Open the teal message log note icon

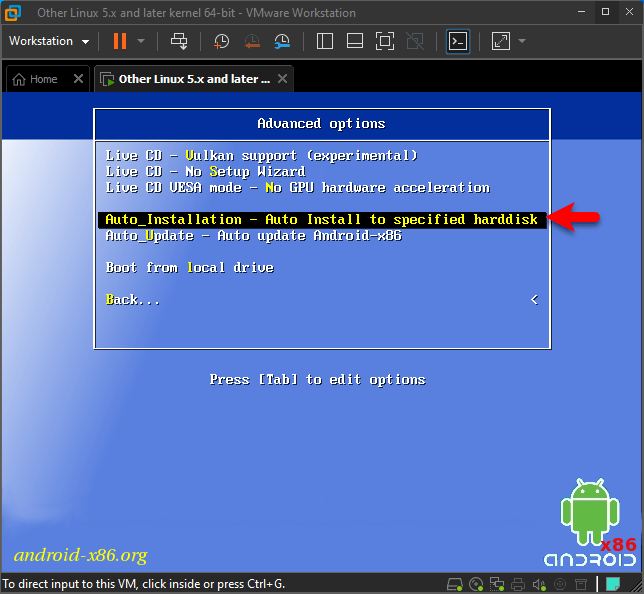coord(613,584)
